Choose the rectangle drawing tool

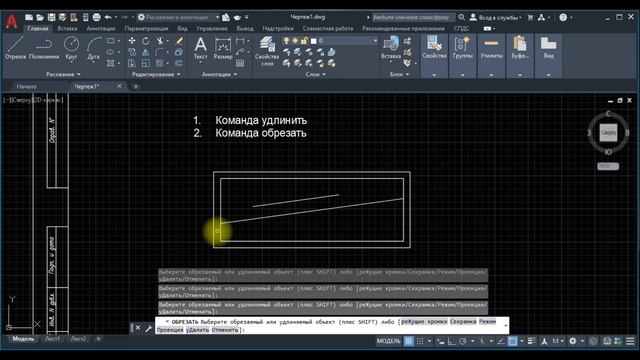click(111, 41)
